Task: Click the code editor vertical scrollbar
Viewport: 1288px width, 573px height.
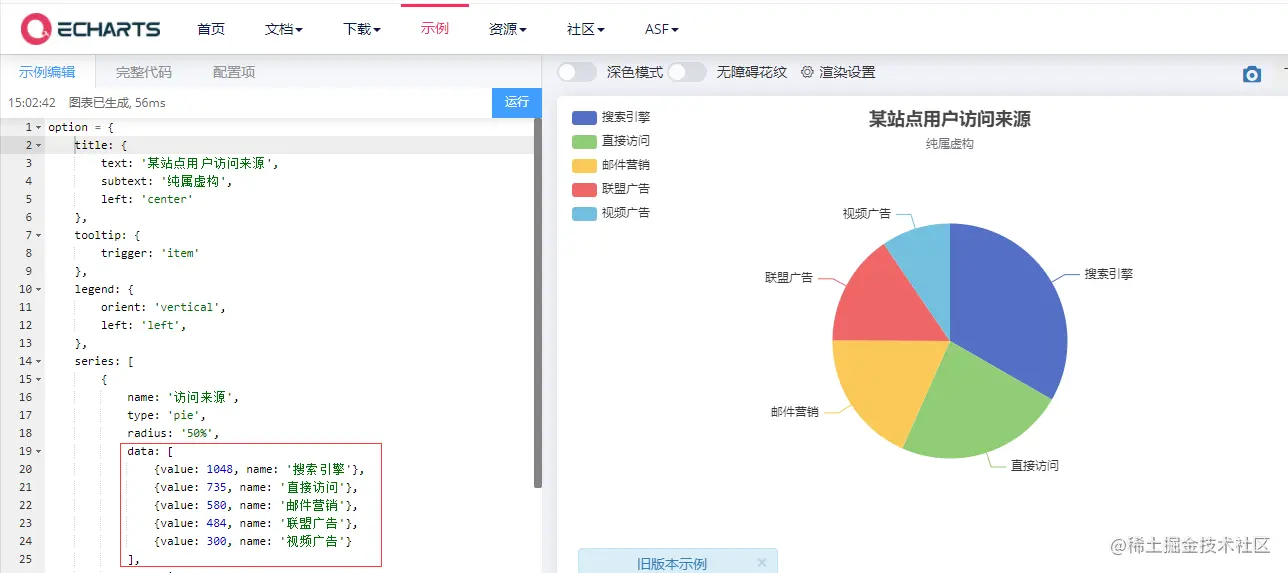Action: click(538, 302)
